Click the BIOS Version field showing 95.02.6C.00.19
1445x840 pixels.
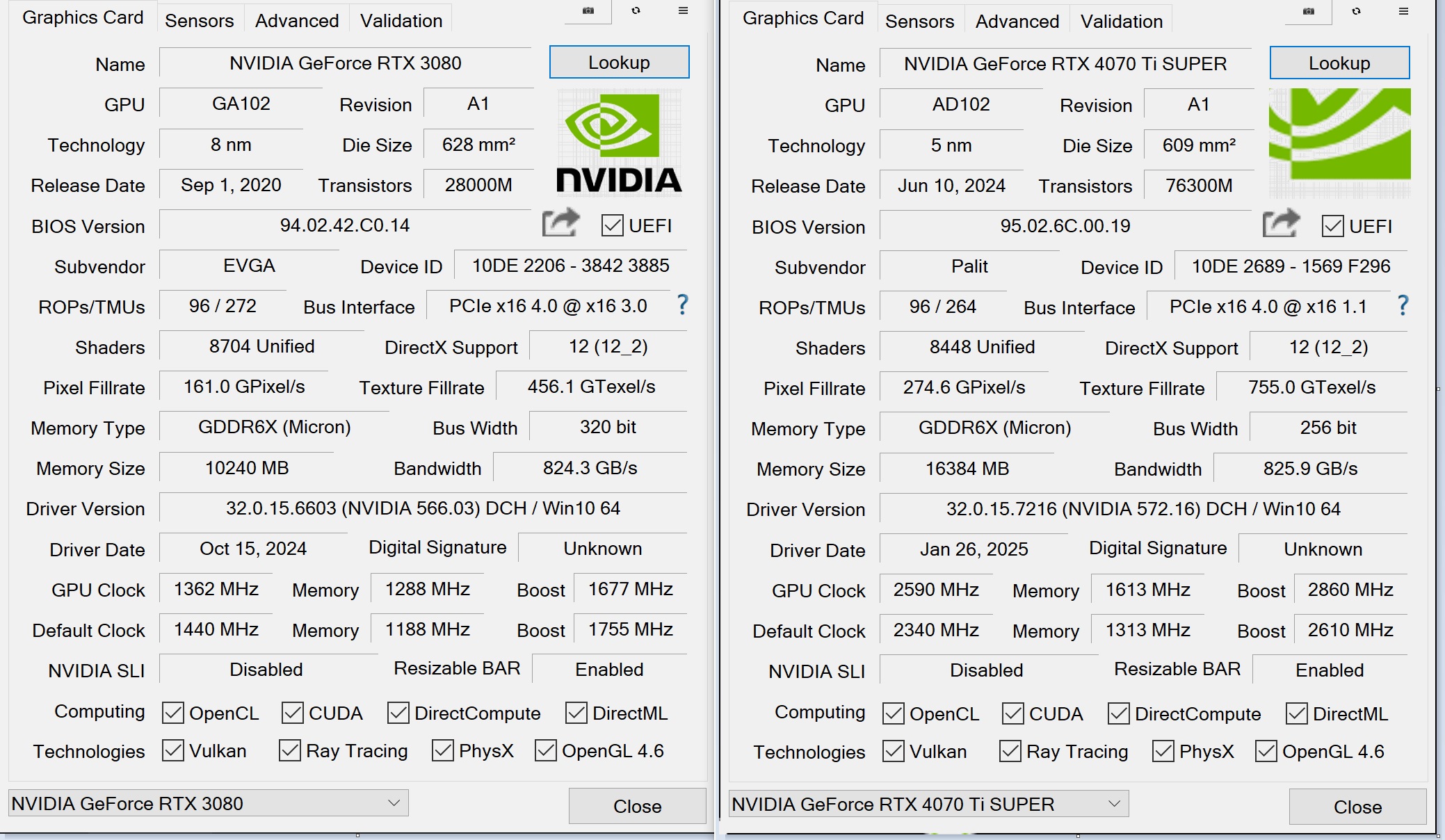point(1065,226)
